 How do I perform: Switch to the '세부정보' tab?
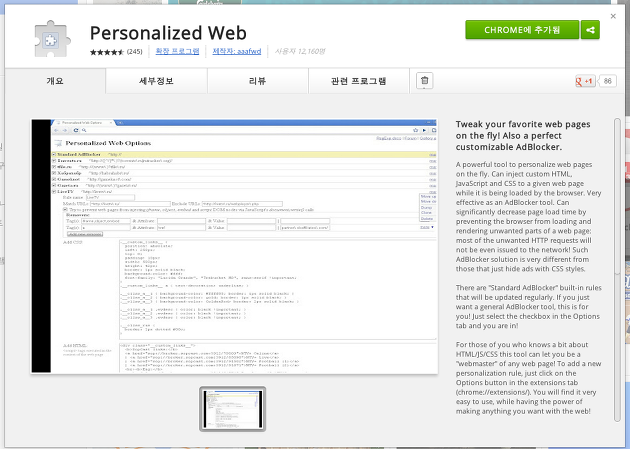[x=156, y=81]
